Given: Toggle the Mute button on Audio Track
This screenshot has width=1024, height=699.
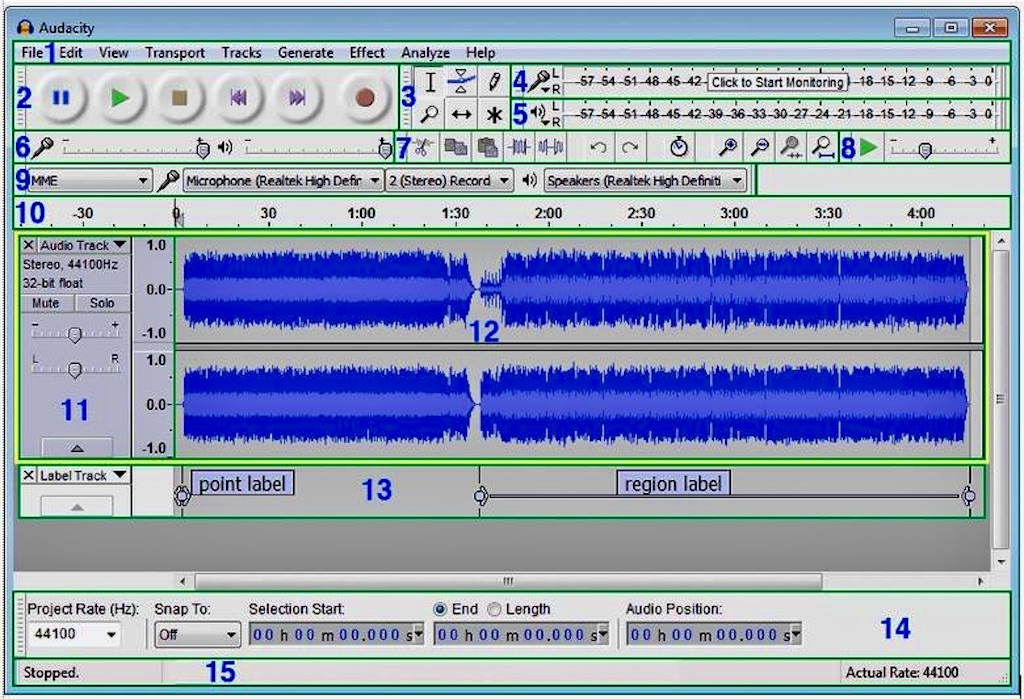Looking at the screenshot, I should pyautogui.click(x=46, y=303).
